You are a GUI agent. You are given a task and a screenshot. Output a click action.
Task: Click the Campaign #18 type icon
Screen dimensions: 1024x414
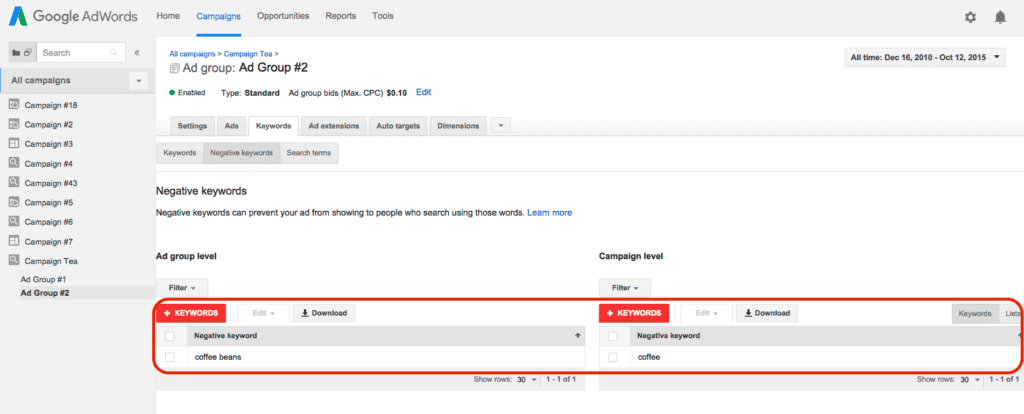click(14, 104)
